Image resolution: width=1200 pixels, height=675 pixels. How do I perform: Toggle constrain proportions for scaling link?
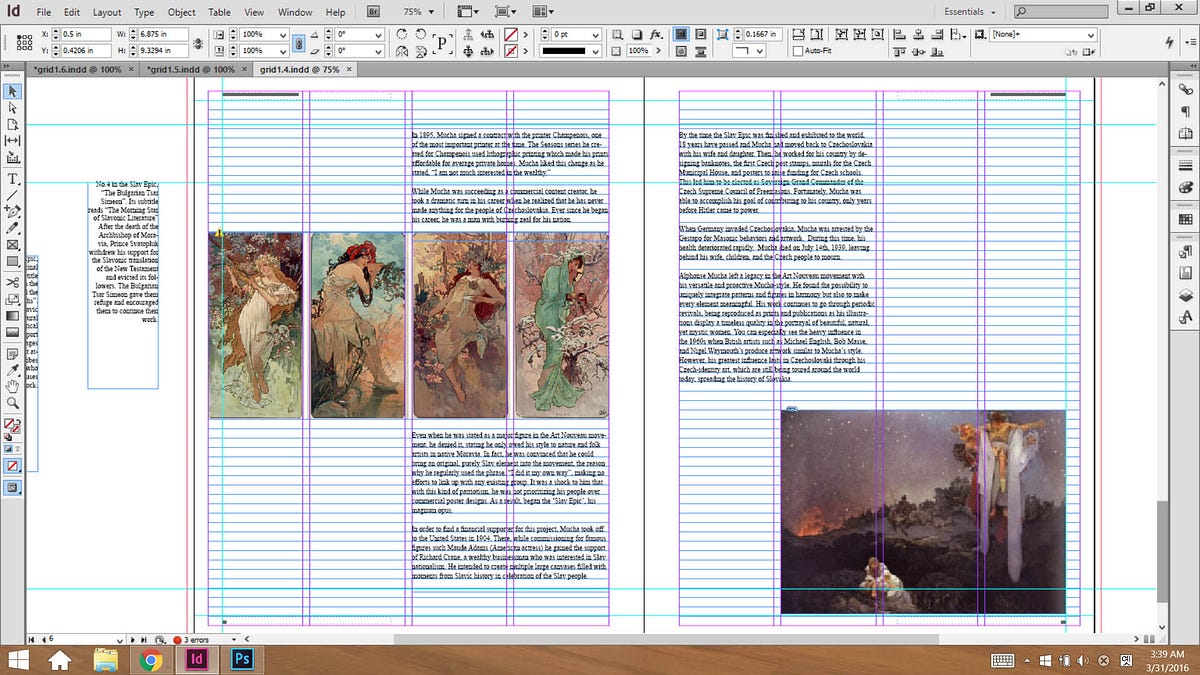pos(298,42)
